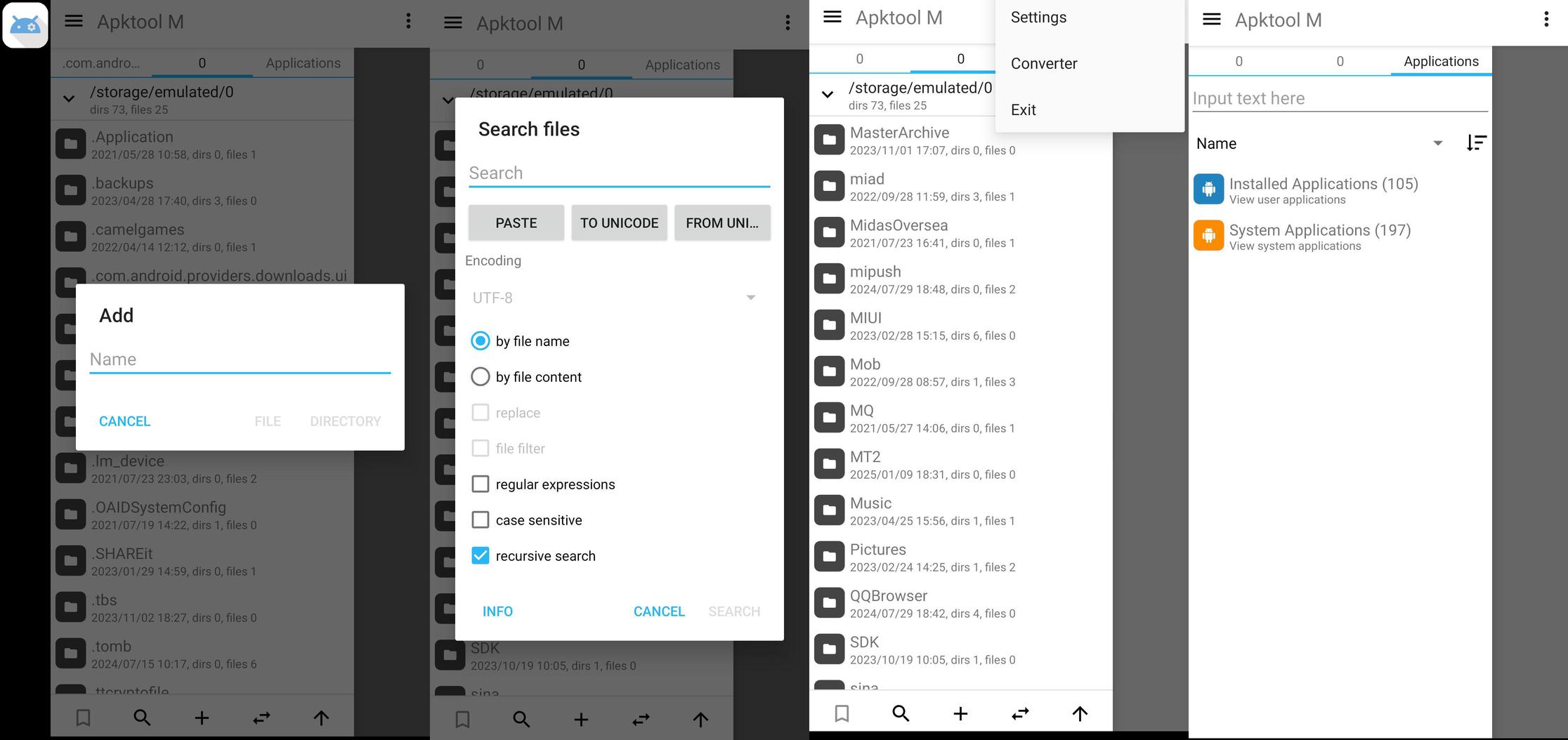1568x740 pixels.
Task: Check the replace checkbox
Action: click(x=481, y=412)
